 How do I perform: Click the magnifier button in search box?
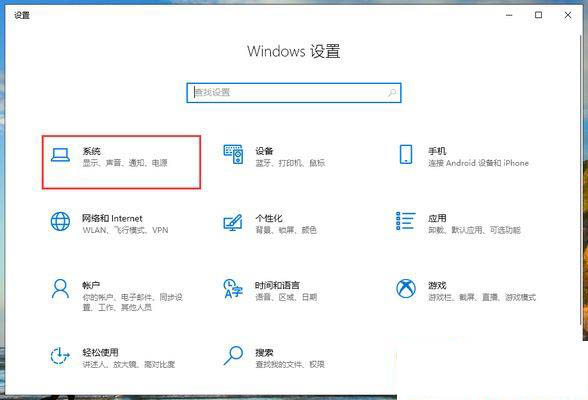tap(392, 93)
